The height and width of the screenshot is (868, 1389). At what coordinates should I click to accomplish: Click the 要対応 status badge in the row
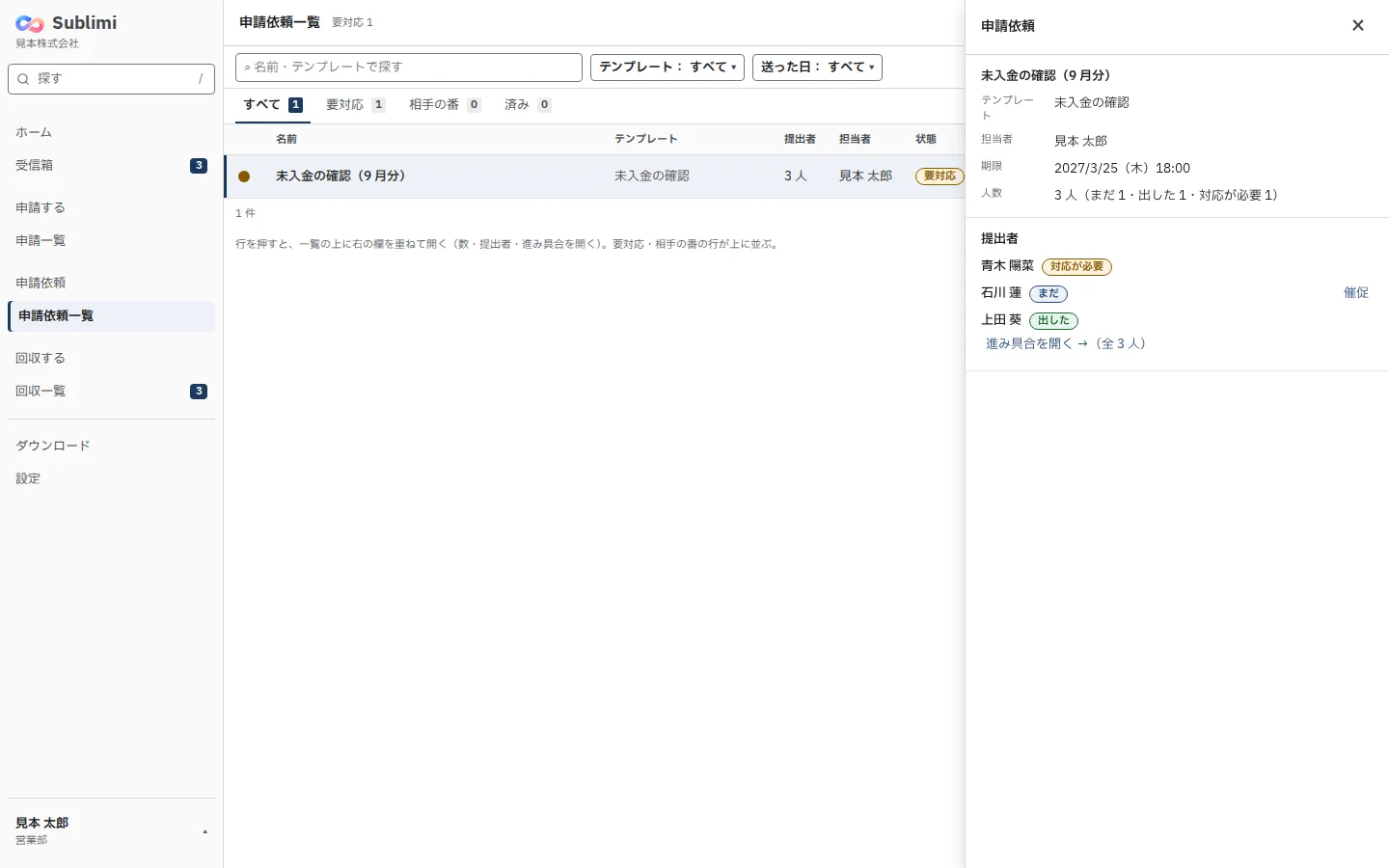tap(940, 176)
